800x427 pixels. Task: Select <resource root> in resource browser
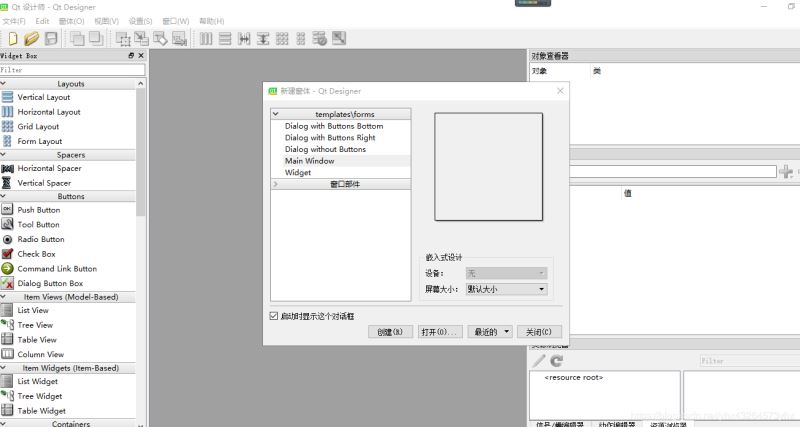click(x=573, y=378)
